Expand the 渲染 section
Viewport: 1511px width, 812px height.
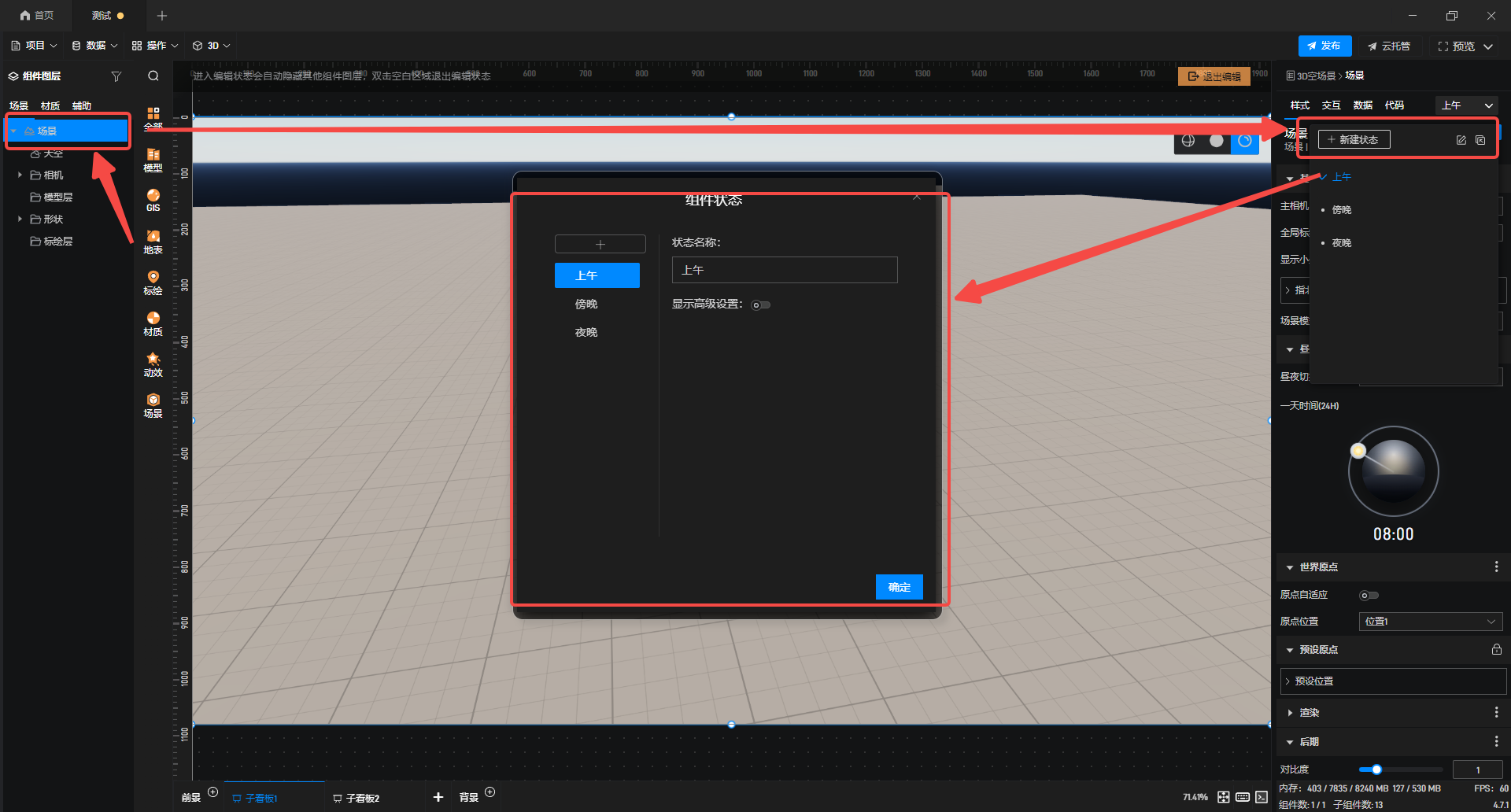click(1290, 713)
